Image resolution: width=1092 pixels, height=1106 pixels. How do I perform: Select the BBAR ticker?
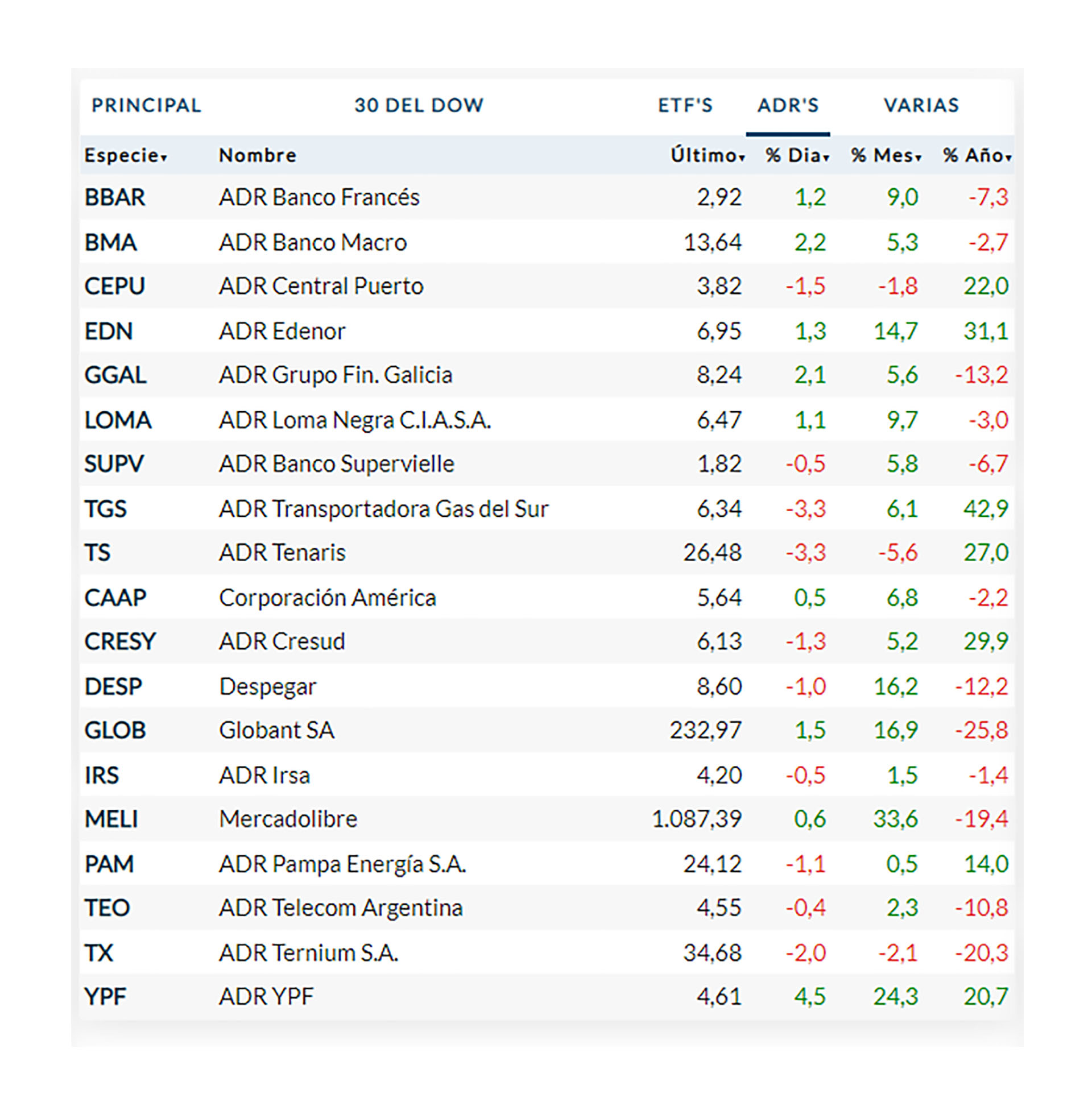[115, 197]
